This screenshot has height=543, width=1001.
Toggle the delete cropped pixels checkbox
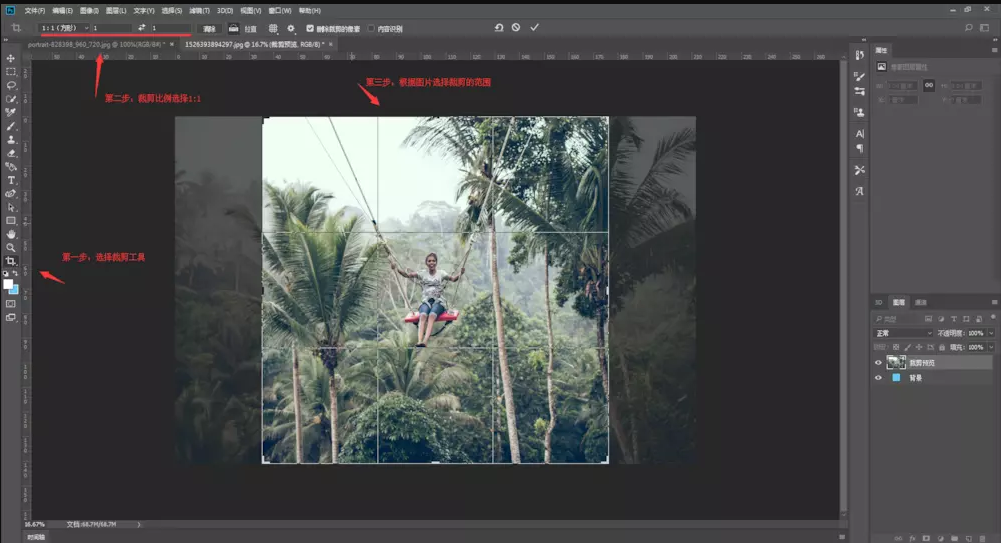310,29
